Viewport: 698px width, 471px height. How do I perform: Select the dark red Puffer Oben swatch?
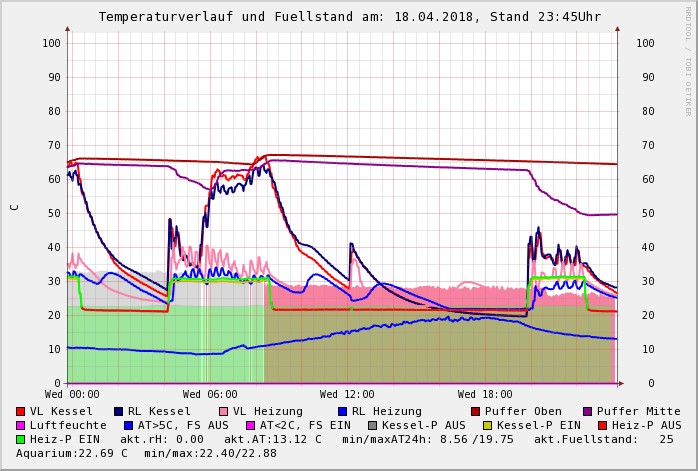[476, 411]
